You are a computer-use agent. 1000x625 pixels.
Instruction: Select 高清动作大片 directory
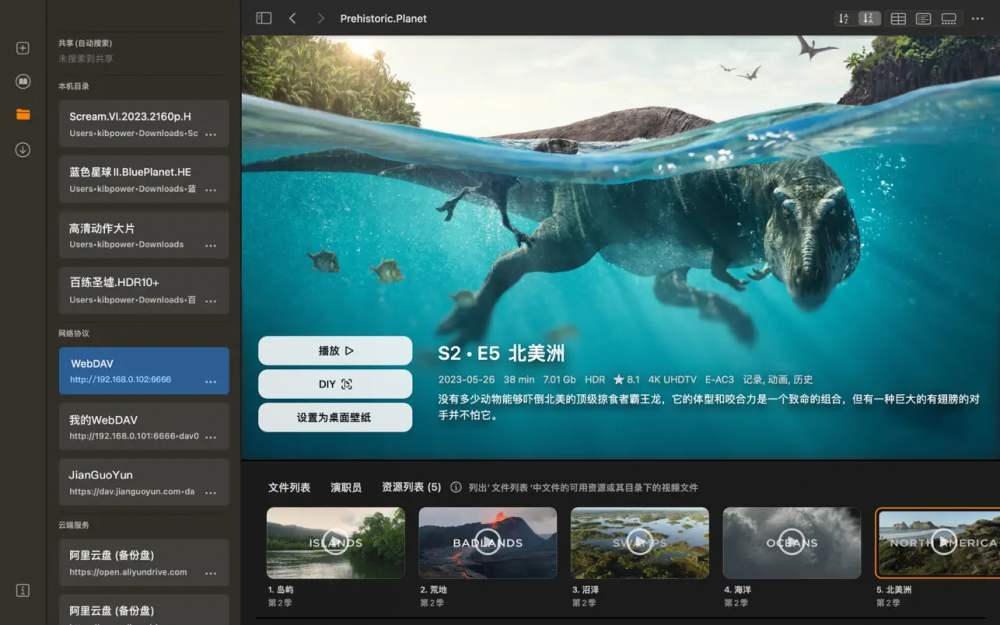tap(143, 235)
